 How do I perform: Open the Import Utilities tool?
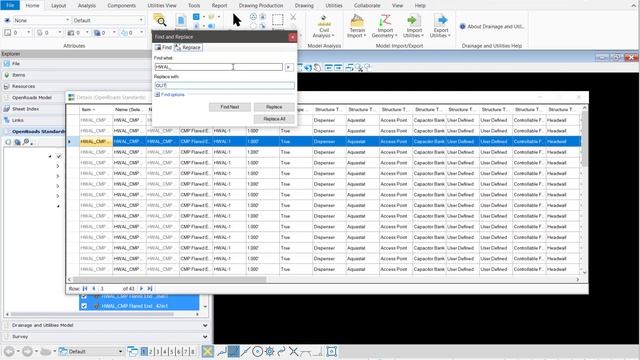413,27
